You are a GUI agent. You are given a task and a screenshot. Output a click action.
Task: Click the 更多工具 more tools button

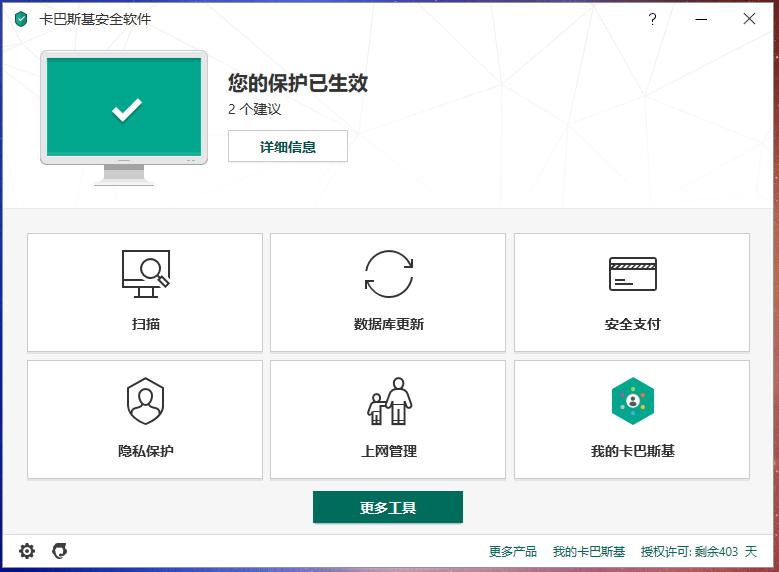(x=388, y=507)
